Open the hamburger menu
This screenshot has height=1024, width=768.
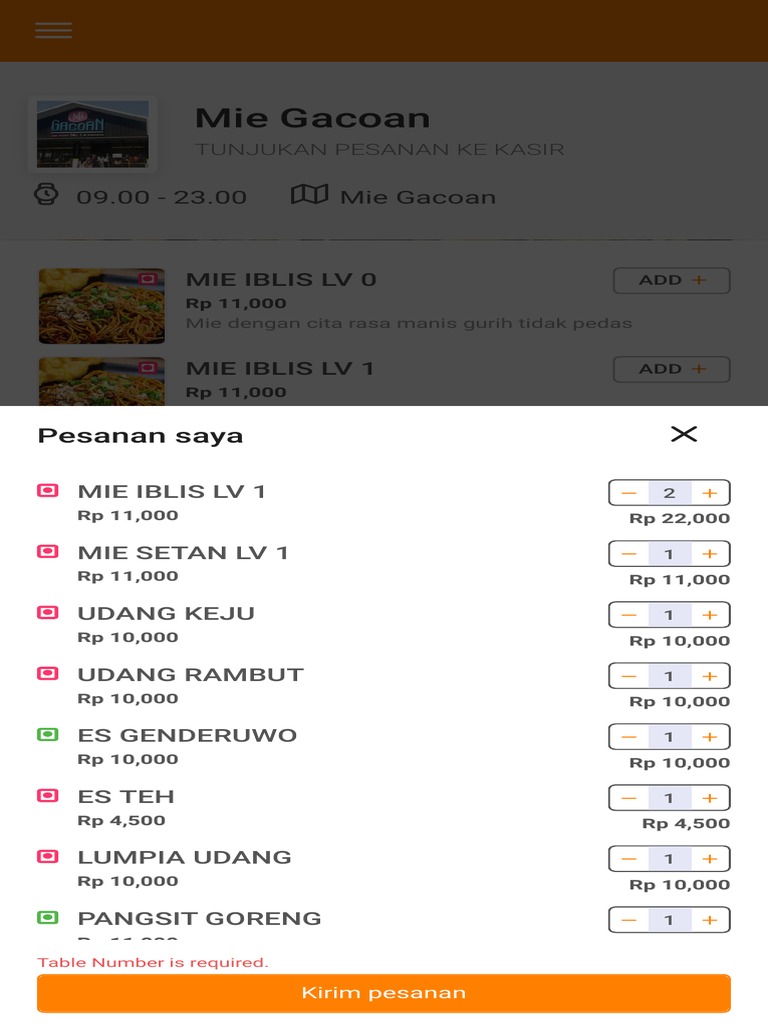pyautogui.click(x=53, y=30)
